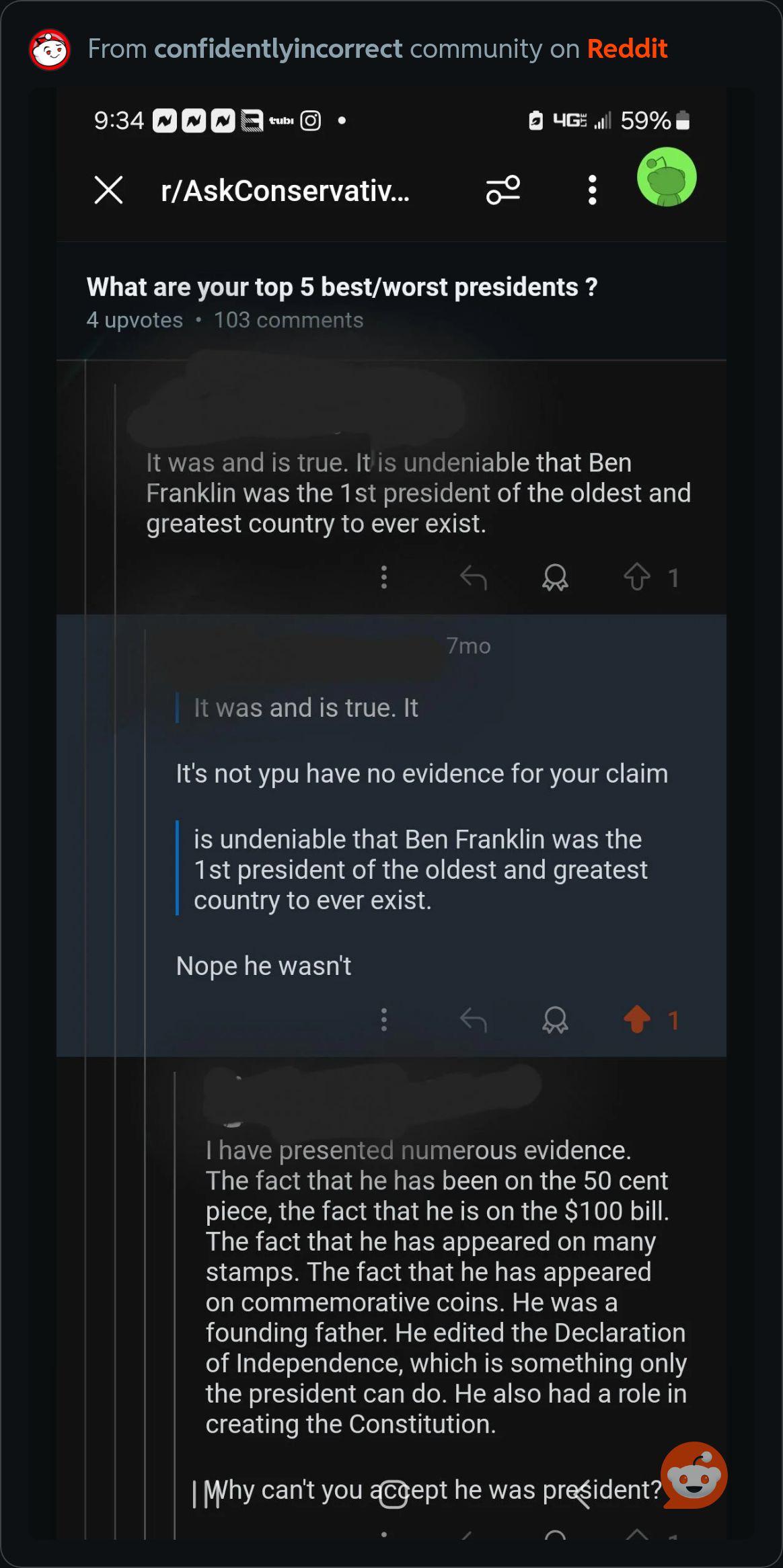Open the confidentlyincorrect community link
This screenshot has width=783, height=1568.
pos(278,49)
